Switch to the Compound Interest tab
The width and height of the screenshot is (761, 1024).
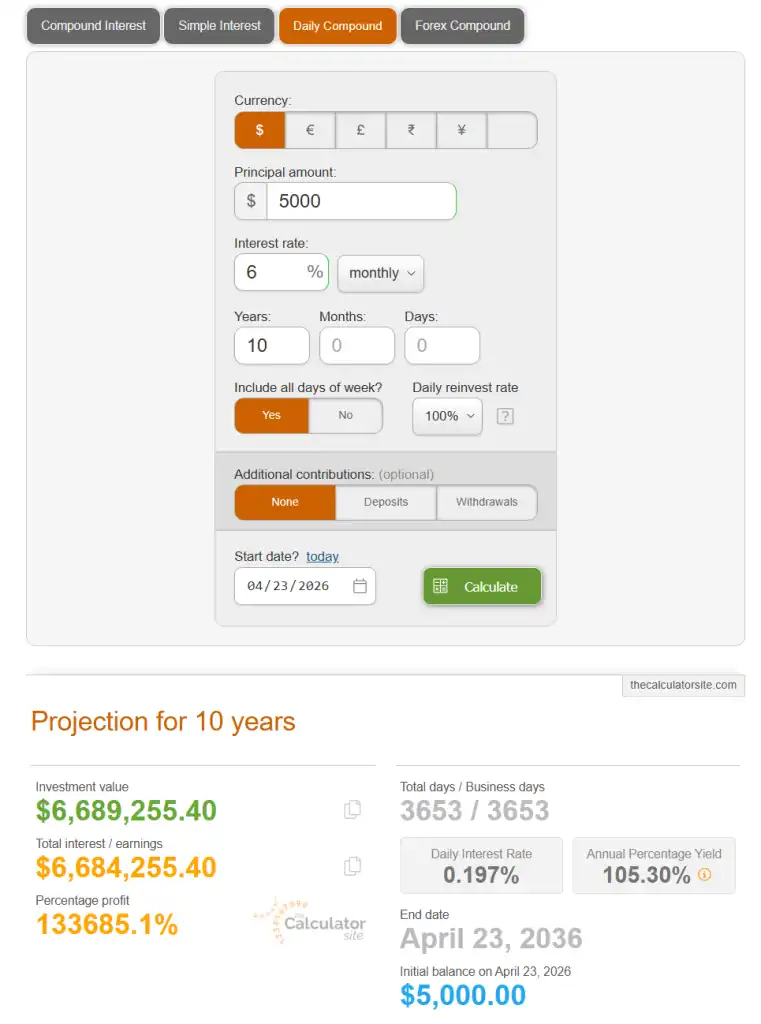pyautogui.click(x=93, y=26)
